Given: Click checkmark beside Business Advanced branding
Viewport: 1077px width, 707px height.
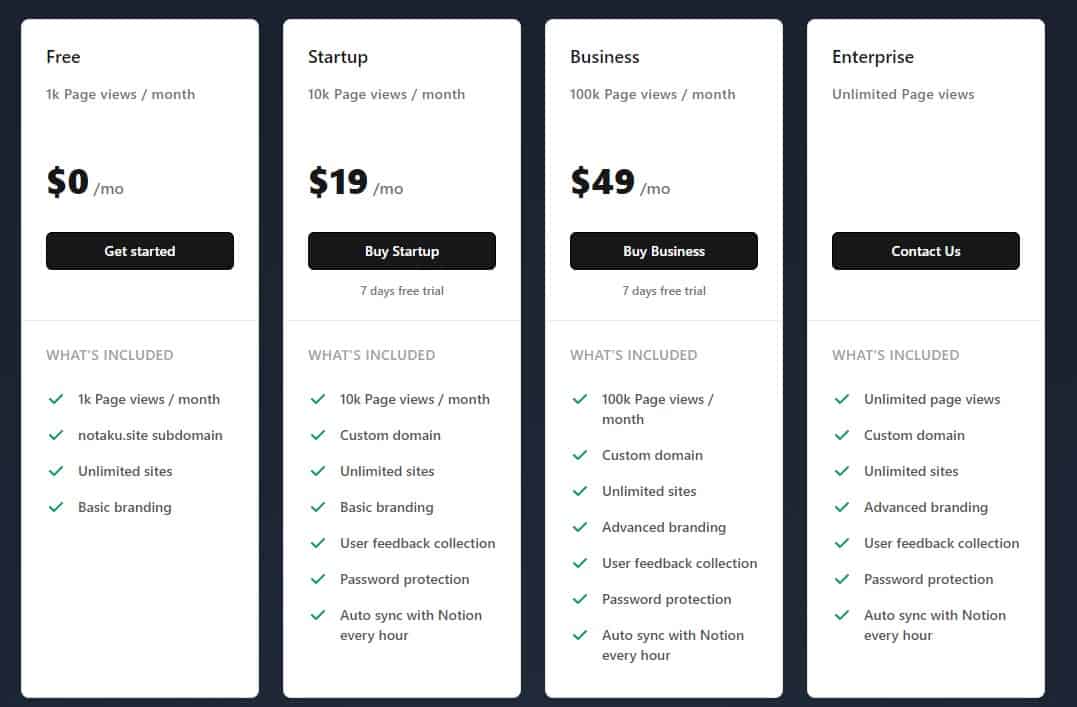Looking at the screenshot, I should click(581, 527).
